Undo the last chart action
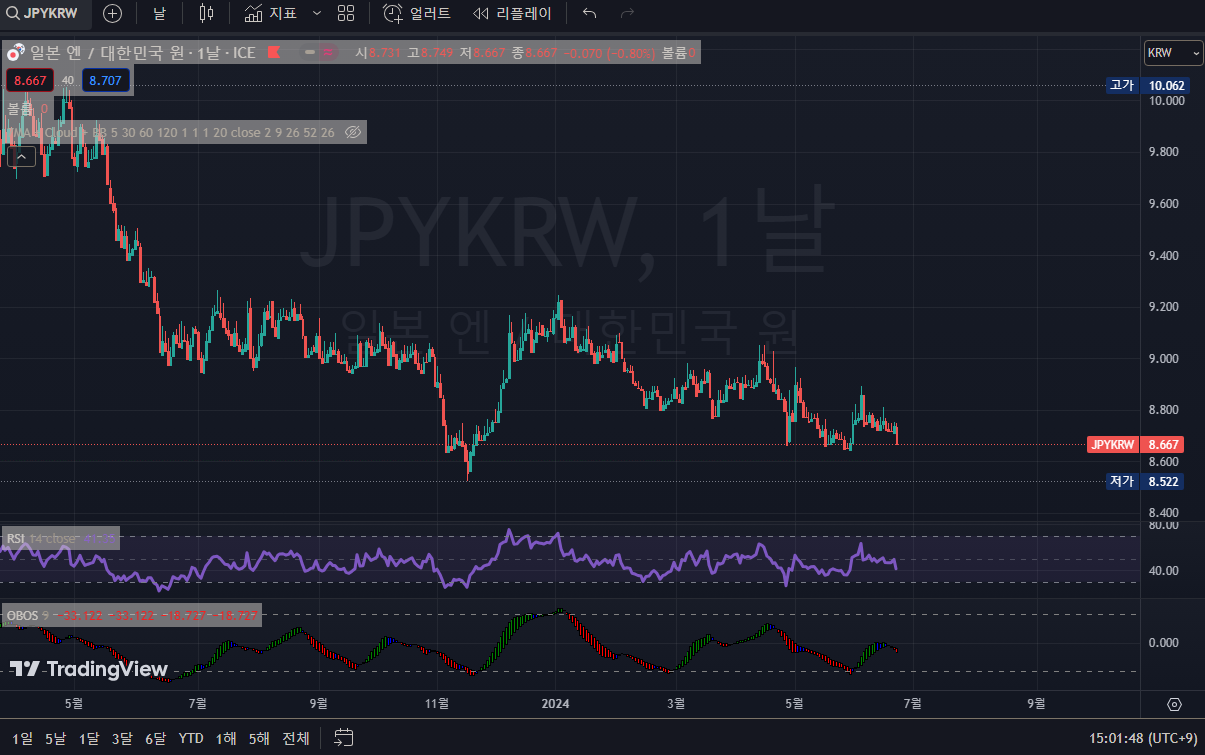1205x755 pixels. point(590,14)
